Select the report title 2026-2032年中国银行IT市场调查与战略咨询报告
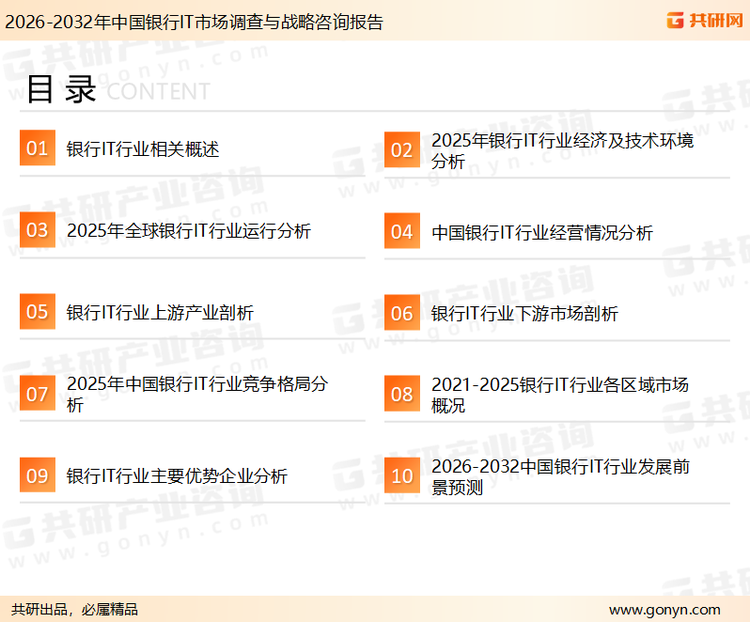The image size is (750, 622). coord(194,22)
